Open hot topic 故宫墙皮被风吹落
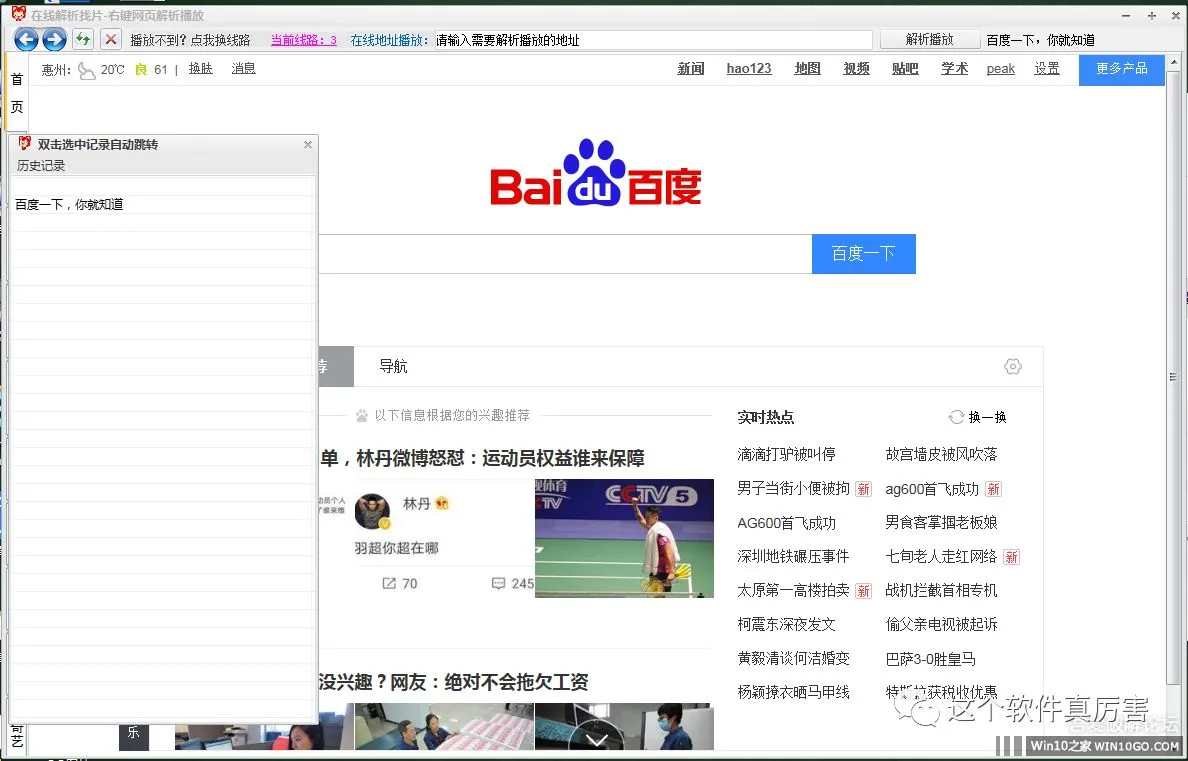This screenshot has width=1188, height=761. pyautogui.click(x=941, y=455)
